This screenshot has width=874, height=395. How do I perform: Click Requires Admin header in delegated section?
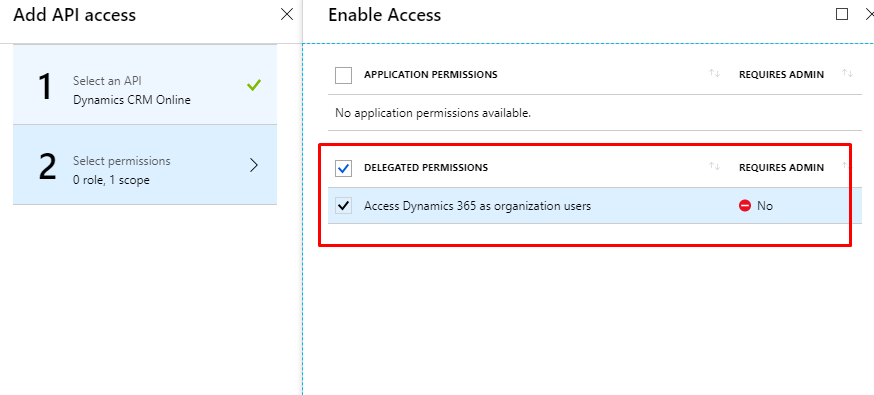[781, 168]
